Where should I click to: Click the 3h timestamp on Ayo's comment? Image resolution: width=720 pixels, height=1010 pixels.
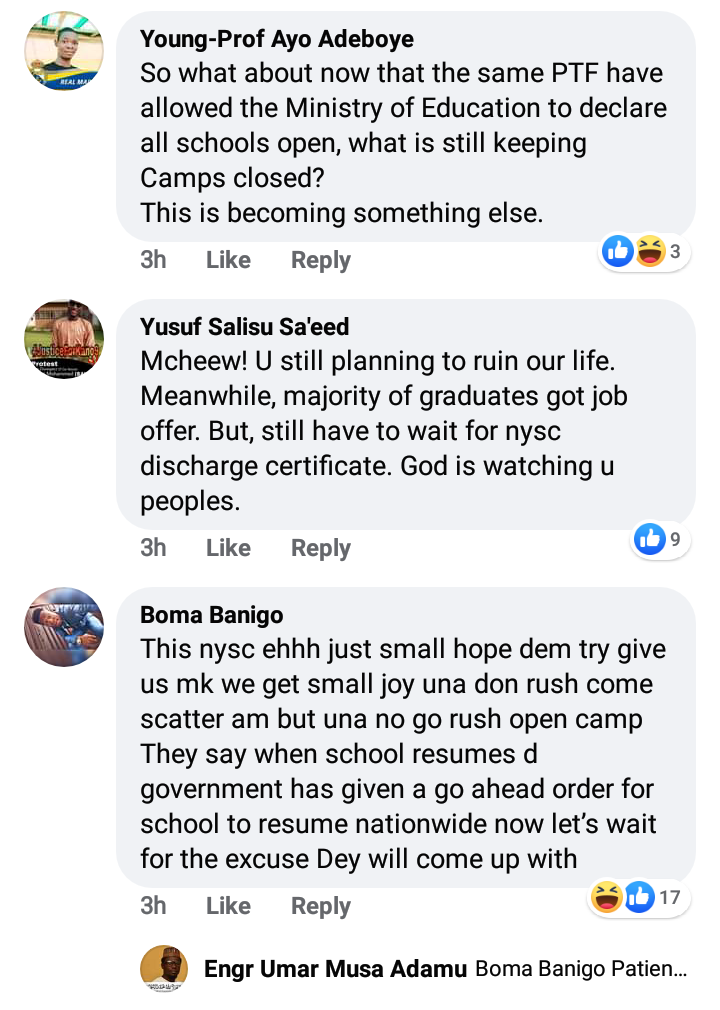pyautogui.click(x=153, y=260)
